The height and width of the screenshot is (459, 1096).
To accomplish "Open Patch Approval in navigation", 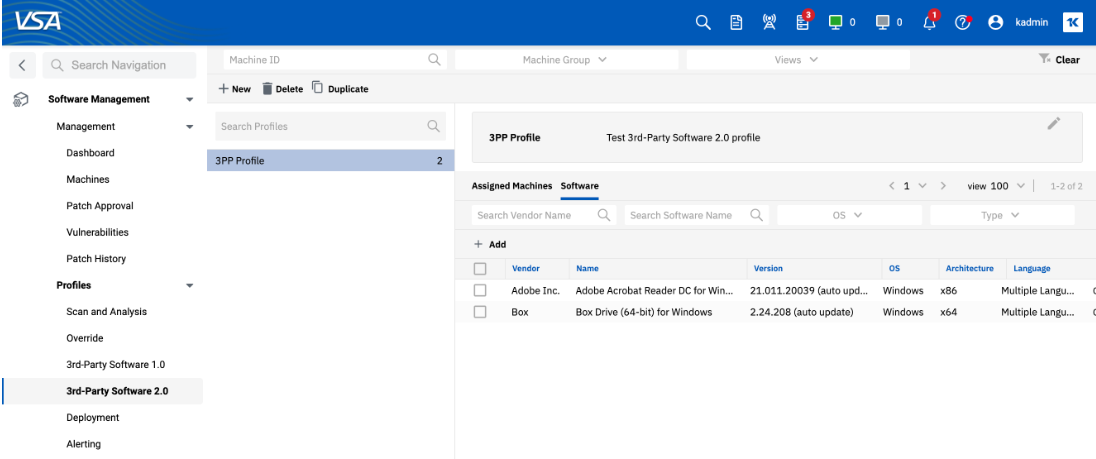I will (100, 205).
